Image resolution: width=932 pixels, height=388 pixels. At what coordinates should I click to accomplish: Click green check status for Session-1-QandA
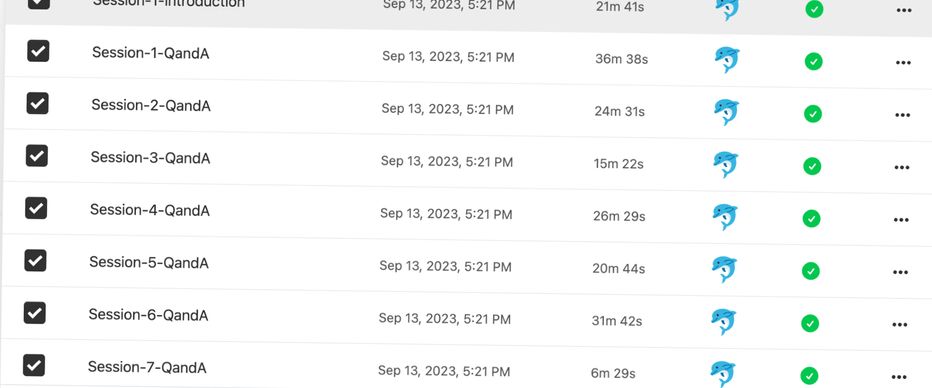[x=813, y=61]
